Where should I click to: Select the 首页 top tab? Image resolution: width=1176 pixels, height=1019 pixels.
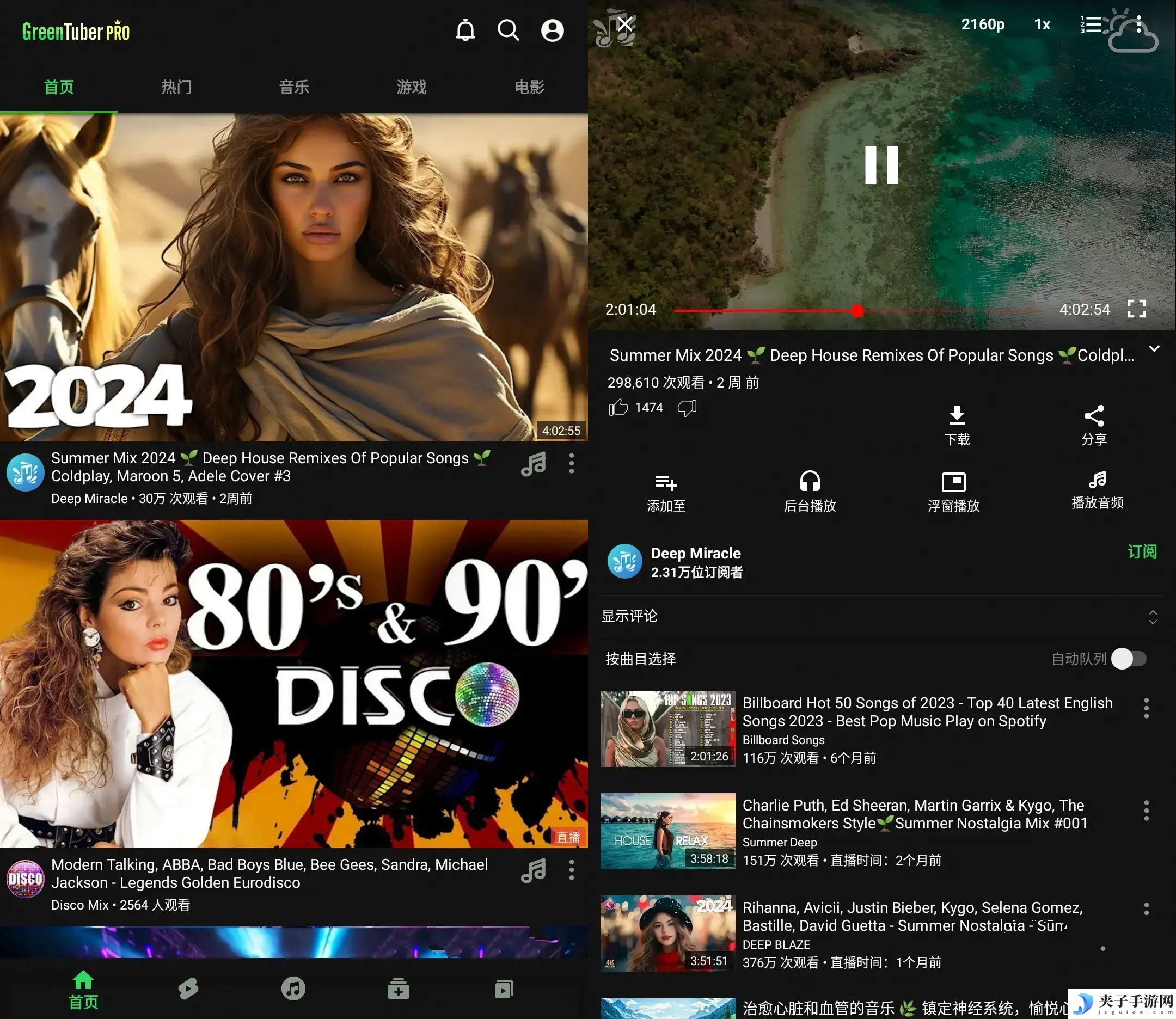[59, 87]
